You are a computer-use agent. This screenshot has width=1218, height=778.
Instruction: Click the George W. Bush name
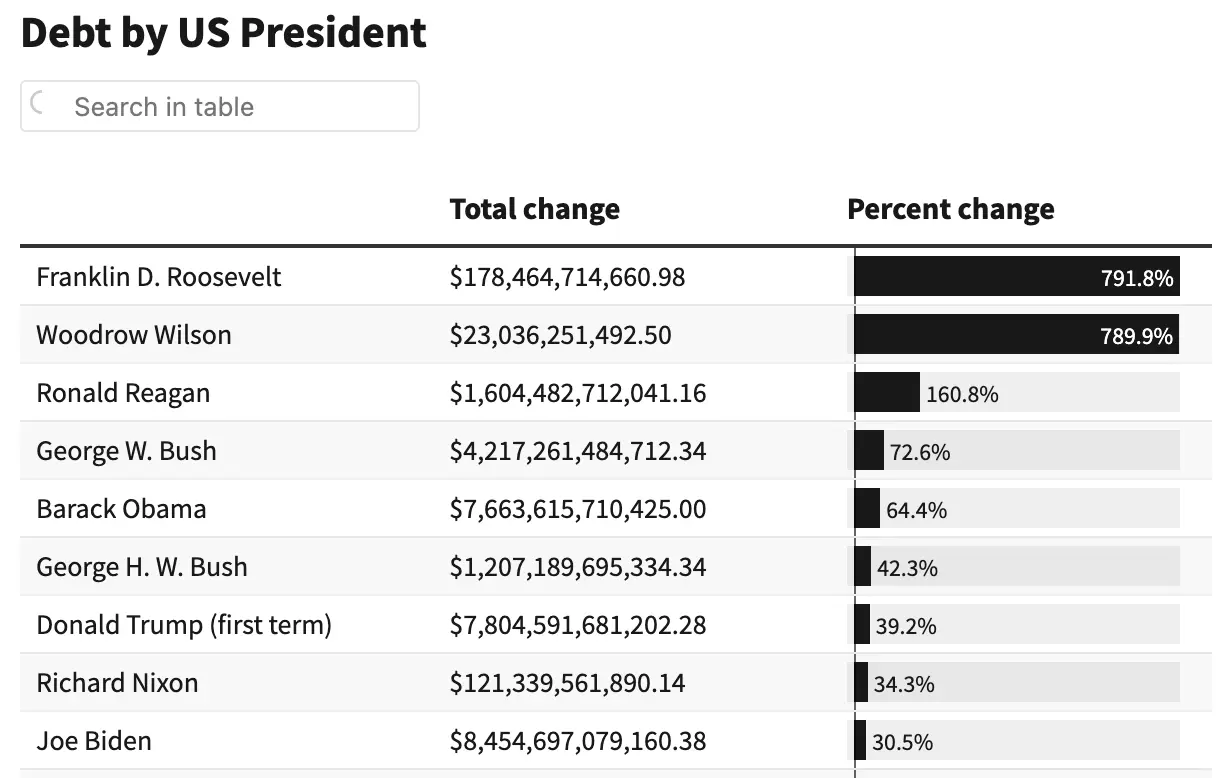click(x=126, y=451)
